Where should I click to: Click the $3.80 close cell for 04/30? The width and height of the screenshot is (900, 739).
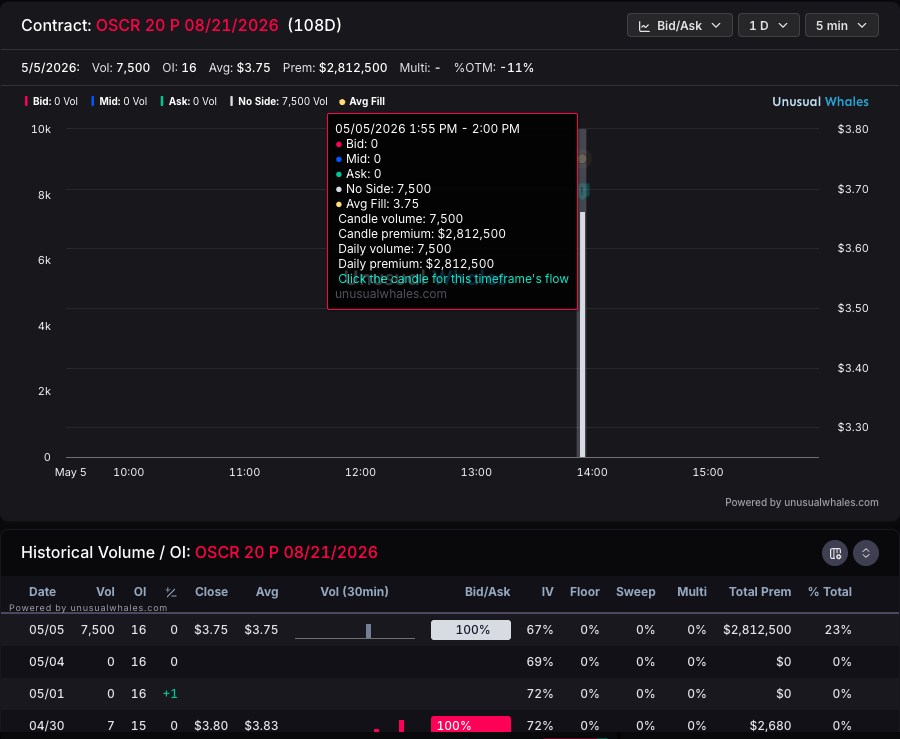click(211, 726)
